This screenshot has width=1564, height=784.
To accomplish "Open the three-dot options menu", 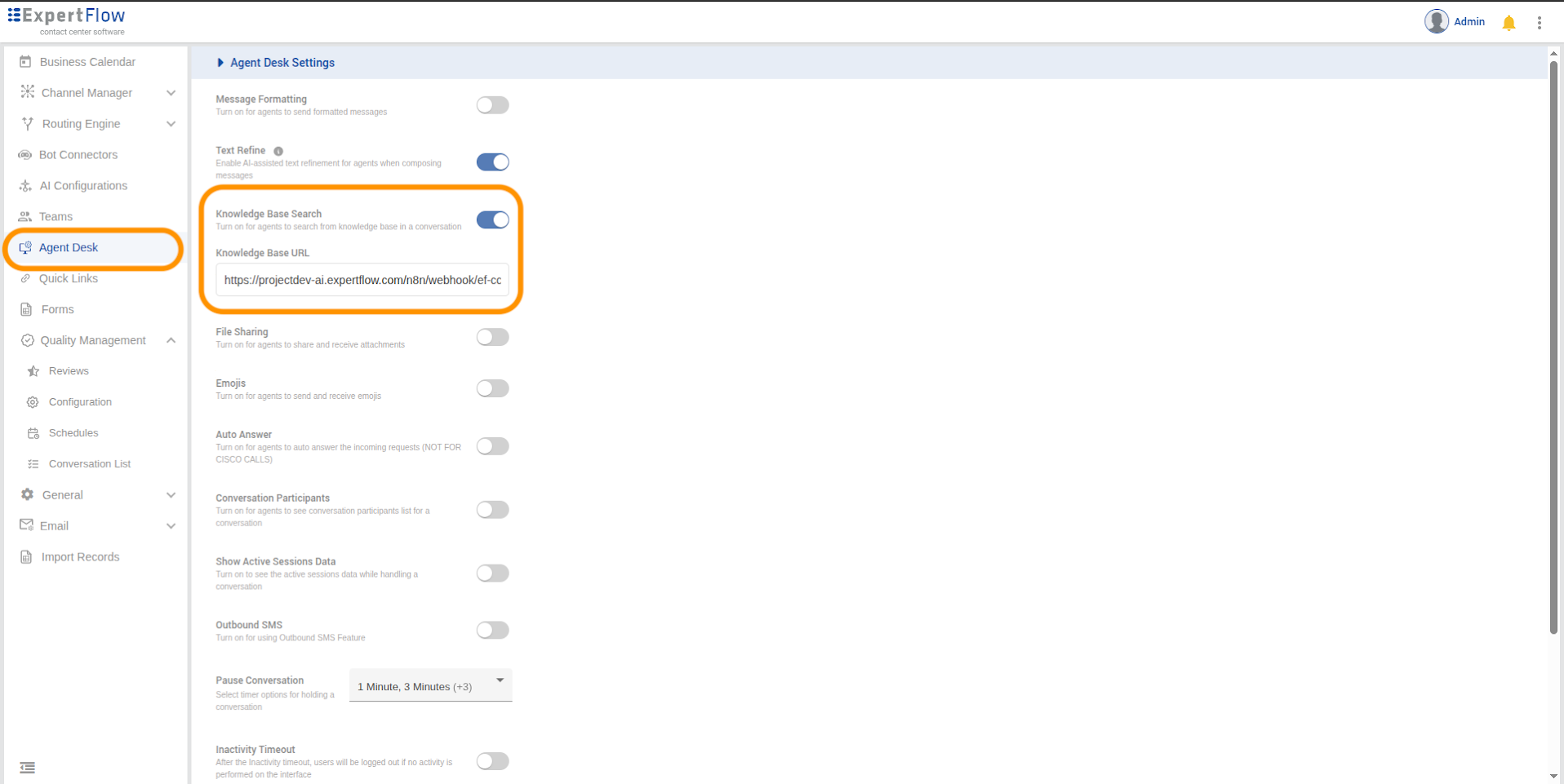I will coord(1540,23).
